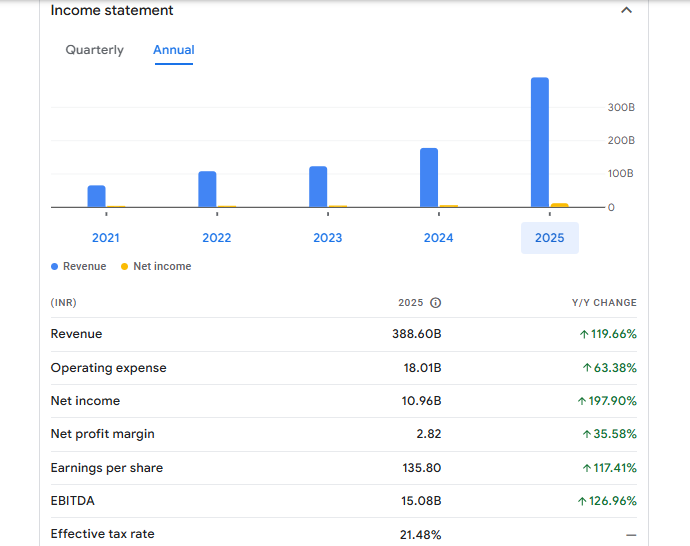Click the info icon beside 2025 header

point(435,303)
